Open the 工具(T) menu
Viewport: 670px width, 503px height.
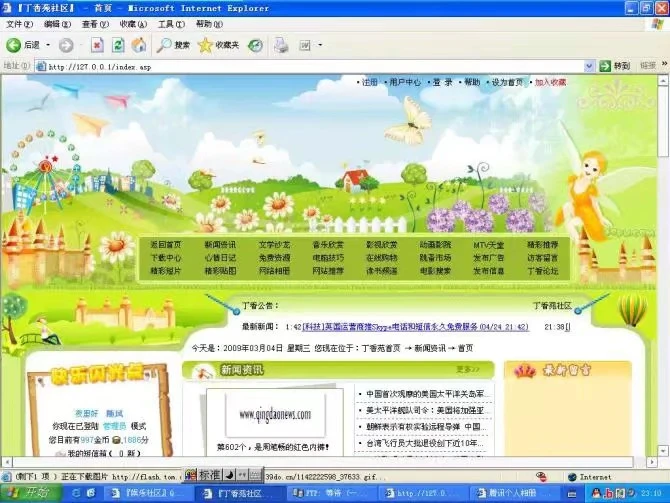pos(171,24)
